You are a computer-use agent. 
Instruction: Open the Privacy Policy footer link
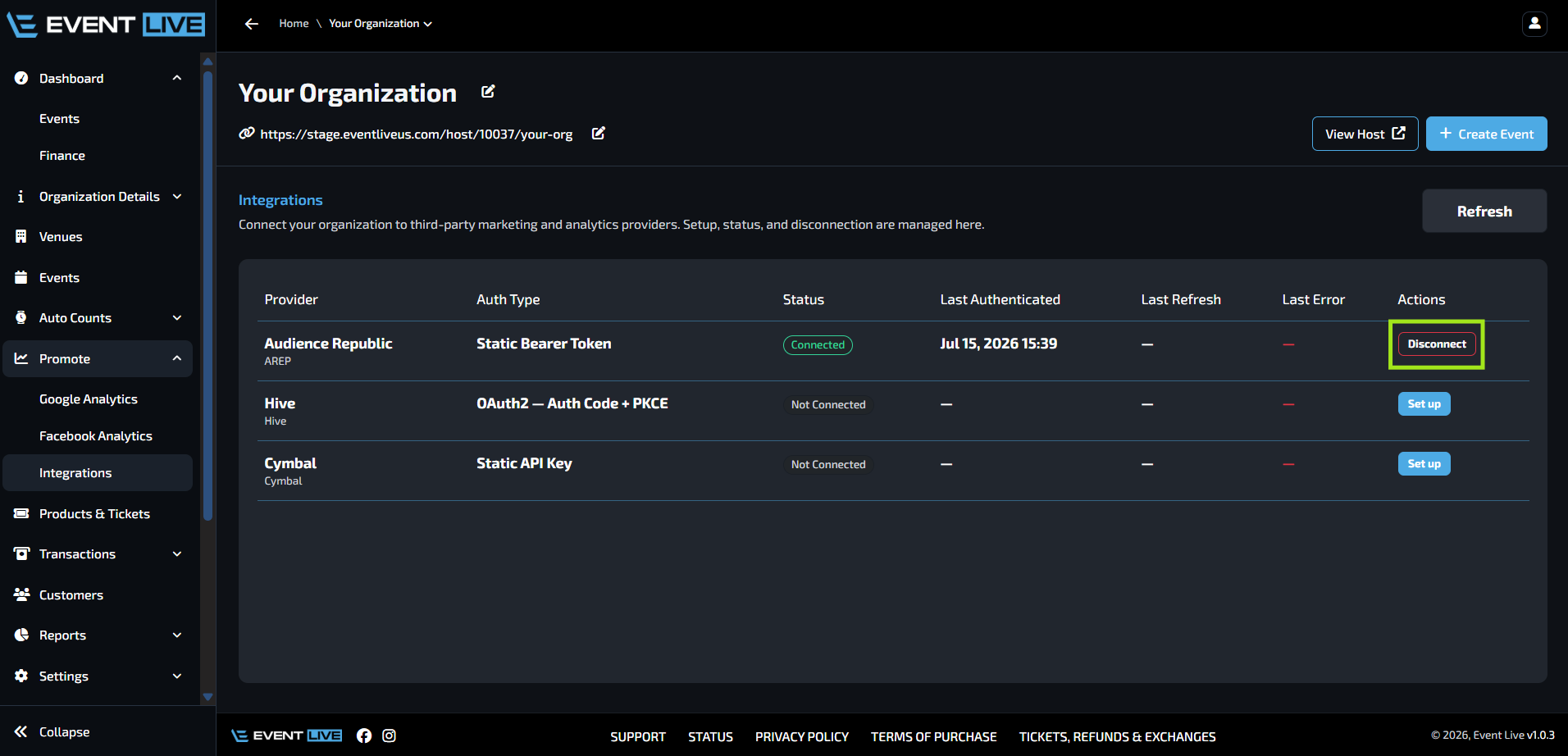(802, 736)
